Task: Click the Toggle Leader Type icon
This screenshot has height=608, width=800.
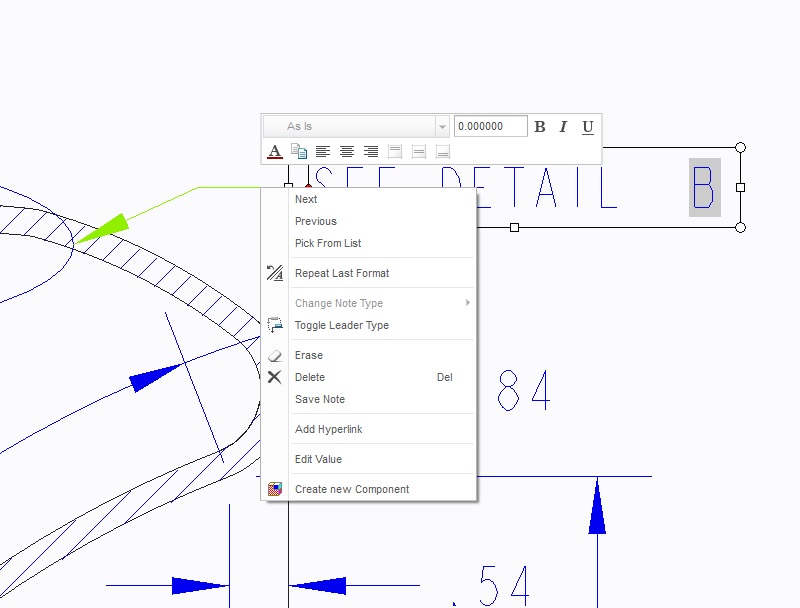Action: tap(274, 325)
